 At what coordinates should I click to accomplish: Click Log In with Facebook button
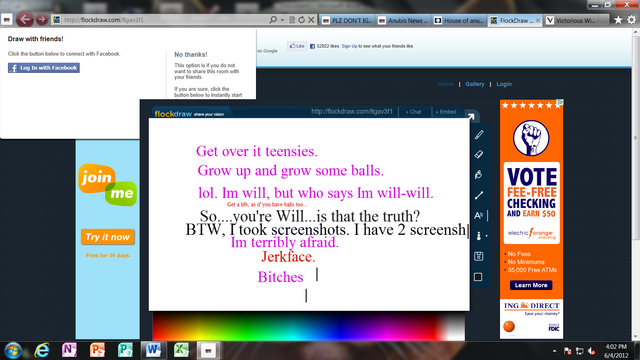(x=44, y=68)
